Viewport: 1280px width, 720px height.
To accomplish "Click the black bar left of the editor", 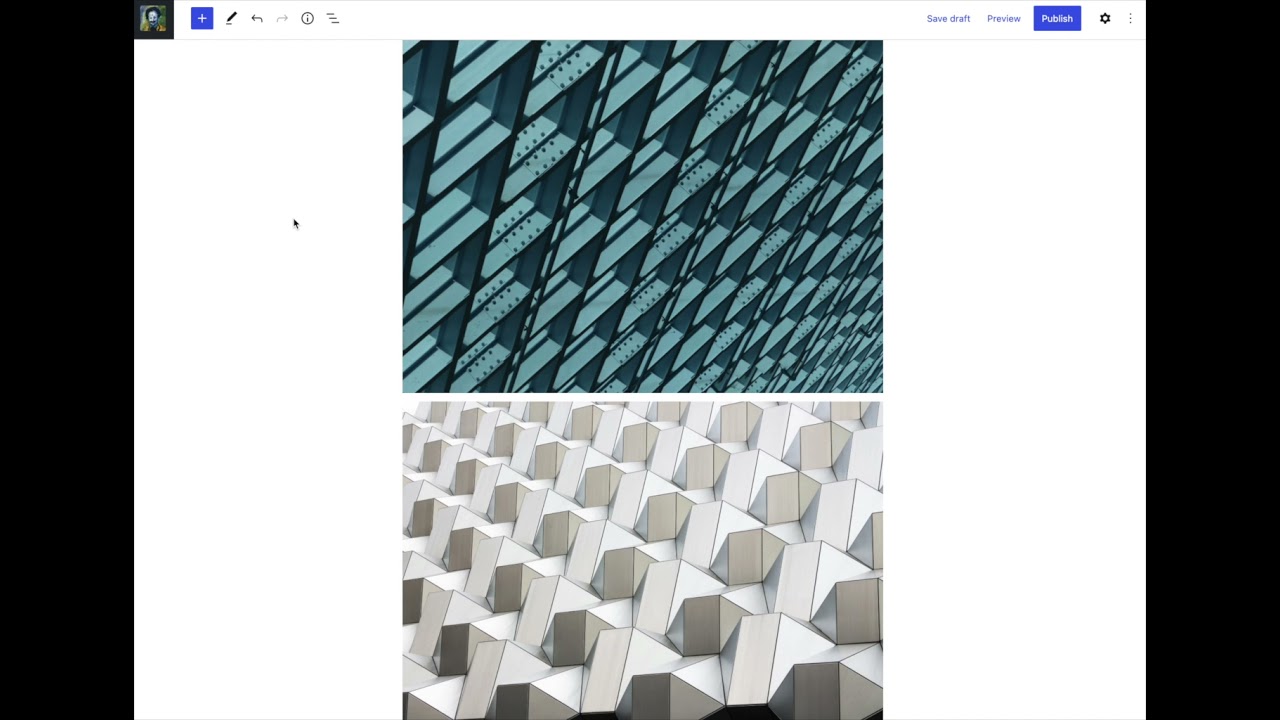I will (66, 360).
